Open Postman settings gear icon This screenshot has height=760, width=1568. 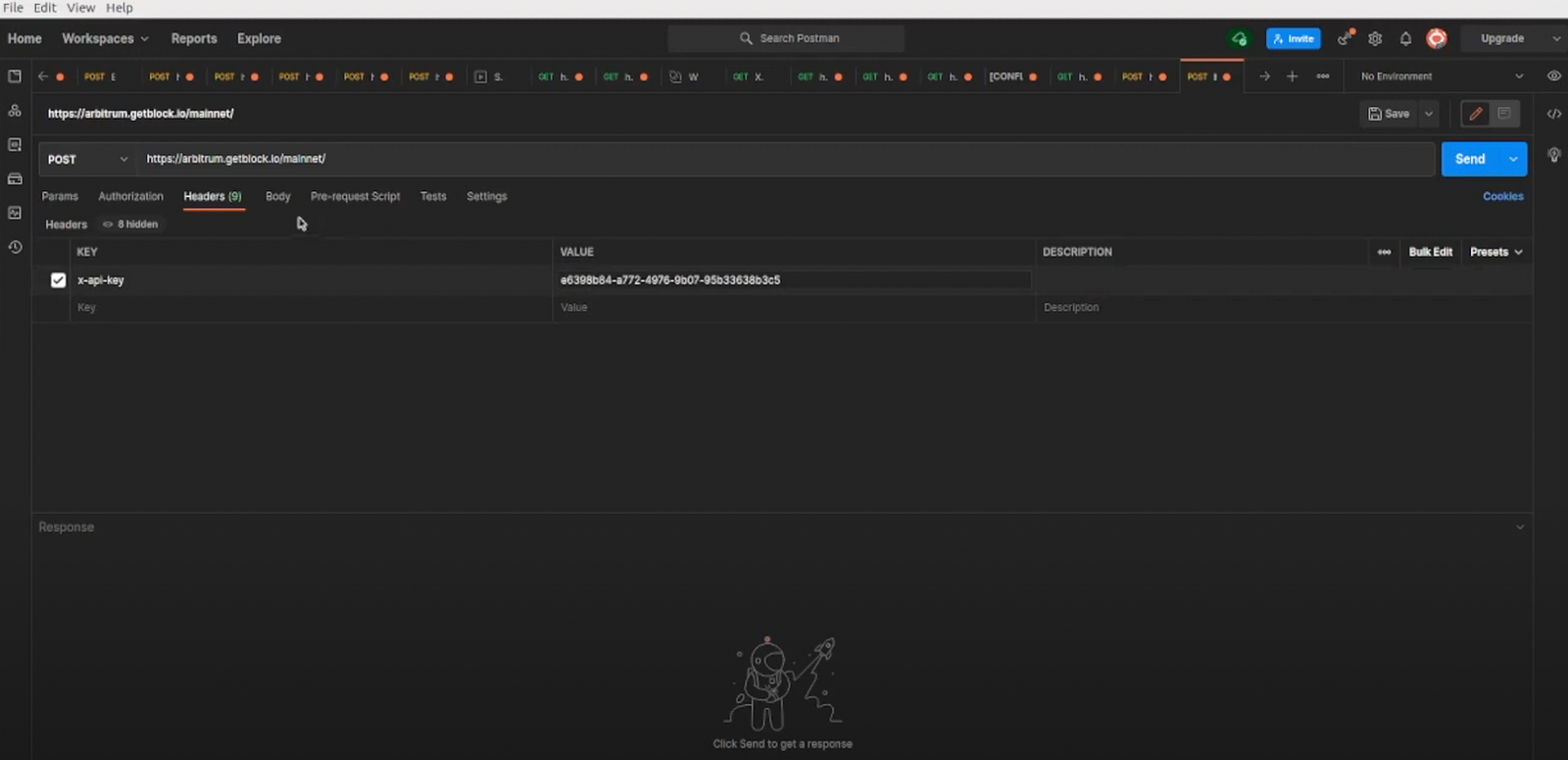tap(1375, 38)
